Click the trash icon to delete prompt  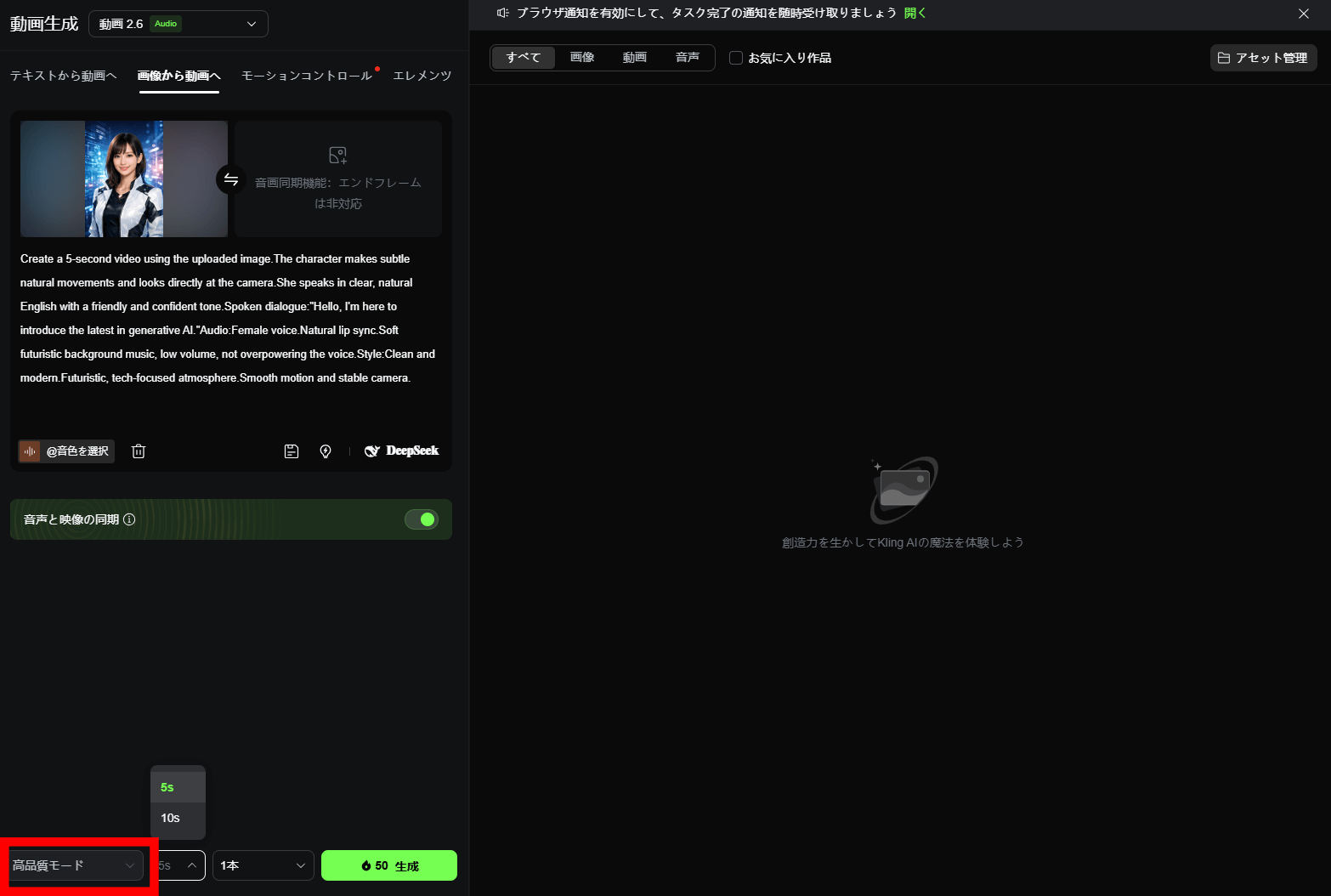[x=139, y=451]
